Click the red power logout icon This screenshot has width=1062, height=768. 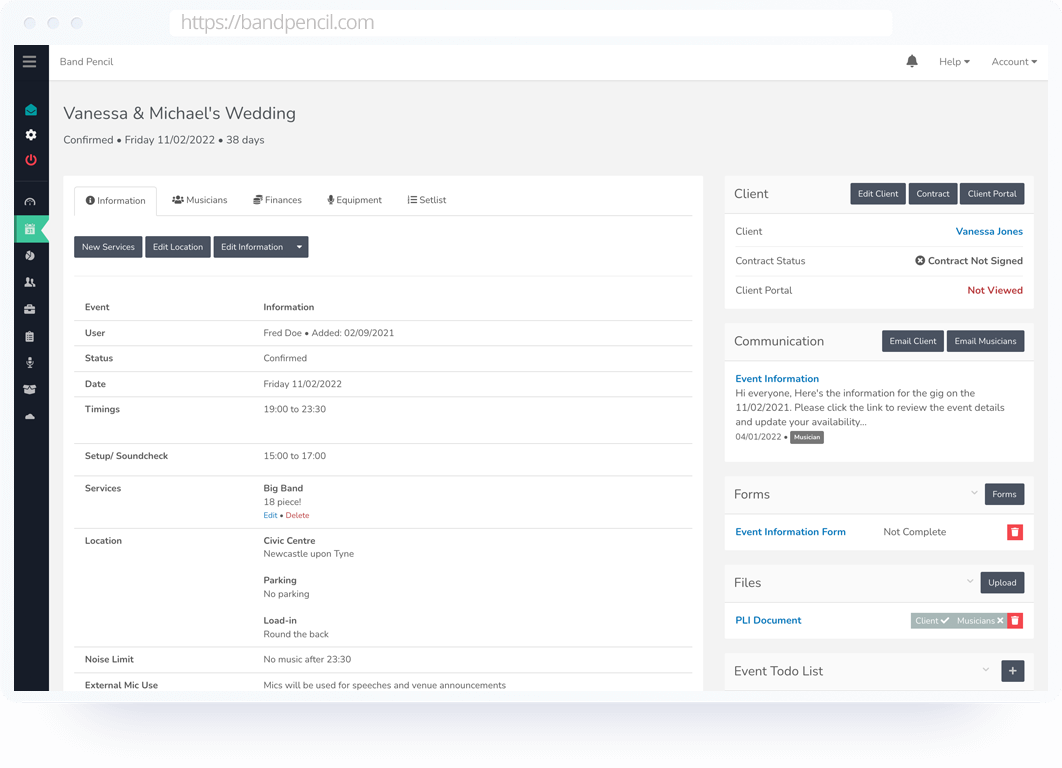tap(30, 160)
